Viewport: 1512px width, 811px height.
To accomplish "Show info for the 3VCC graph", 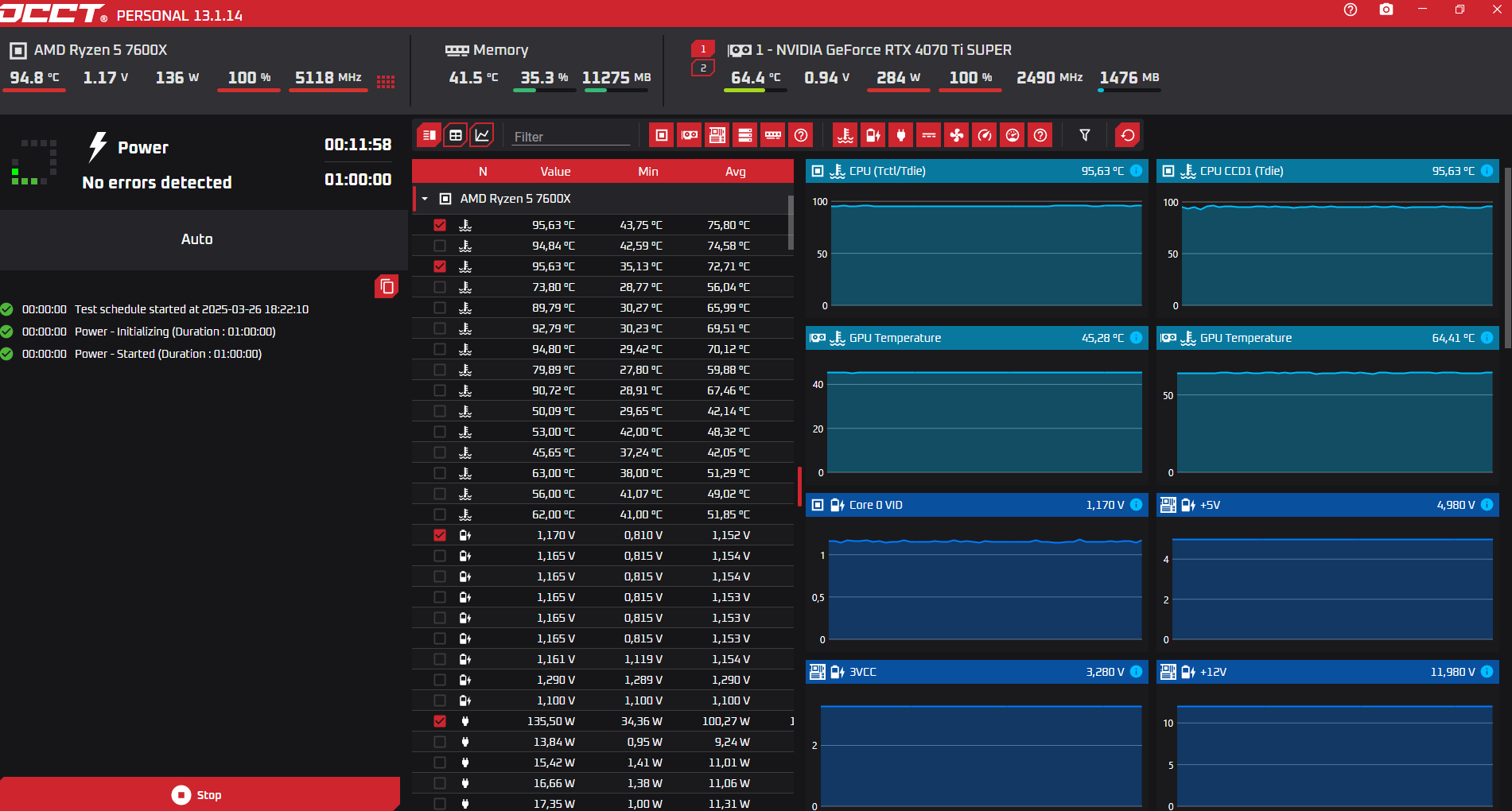I will tap(1136, 672).
